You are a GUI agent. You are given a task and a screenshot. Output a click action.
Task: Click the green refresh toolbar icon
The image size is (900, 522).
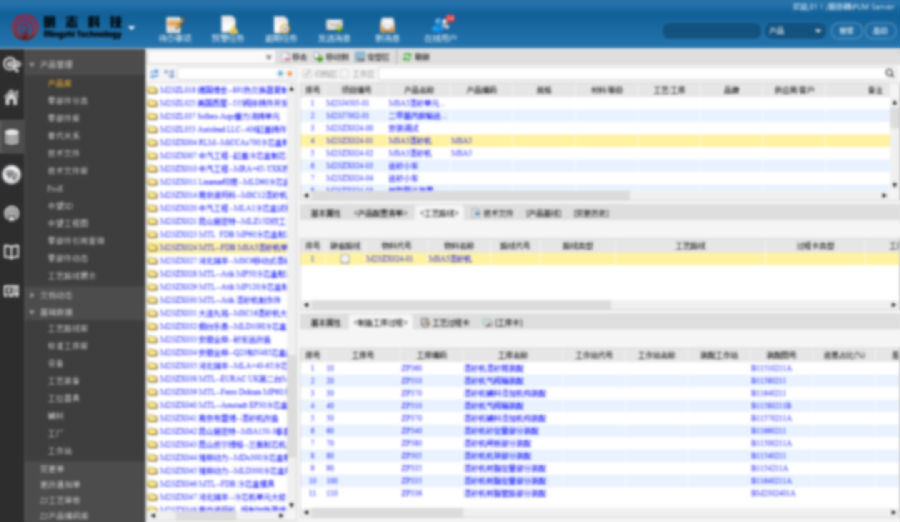click(407, 57)
